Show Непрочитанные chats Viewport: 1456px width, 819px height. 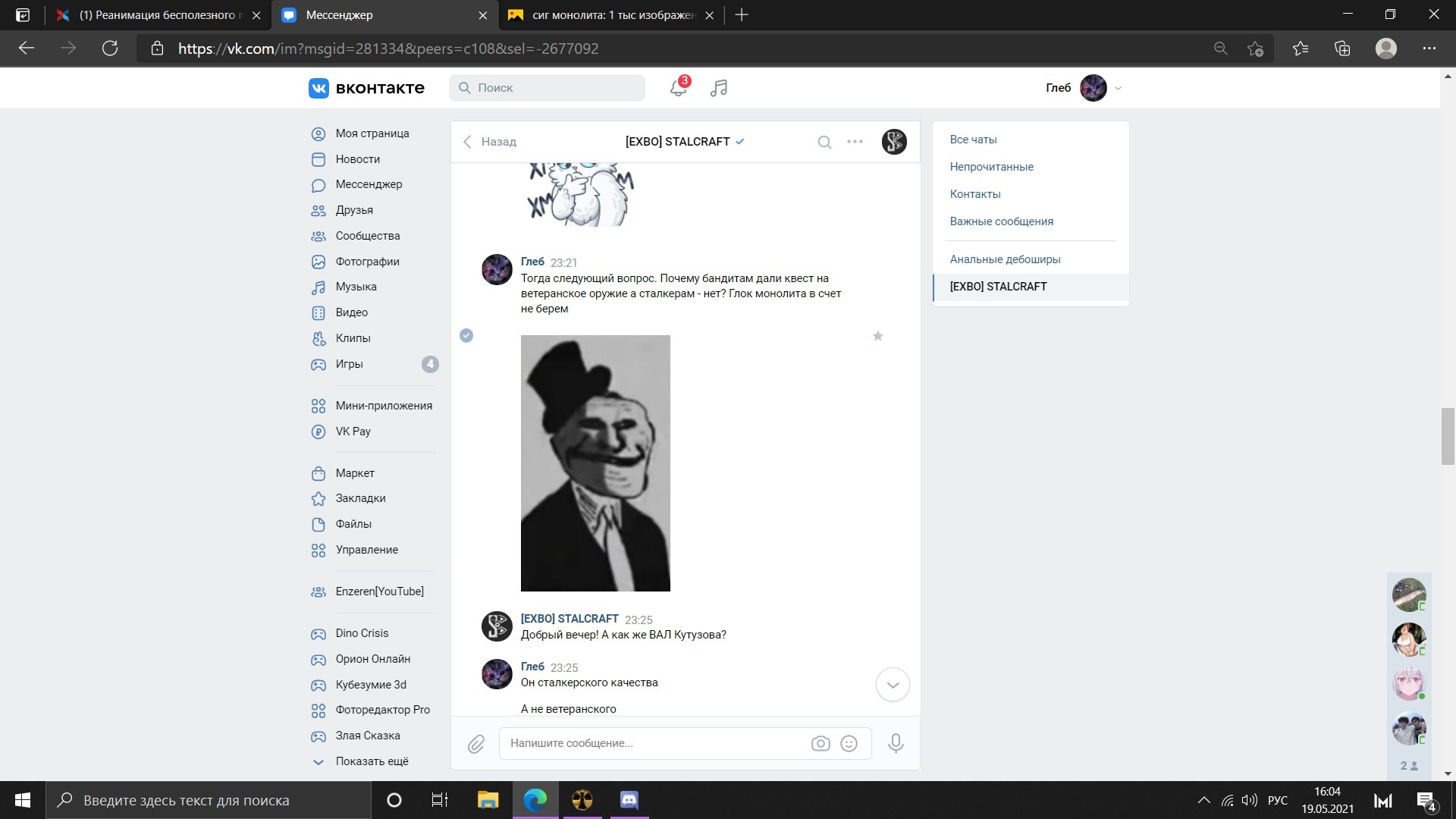pyautogui.click(x=992, y=167)
